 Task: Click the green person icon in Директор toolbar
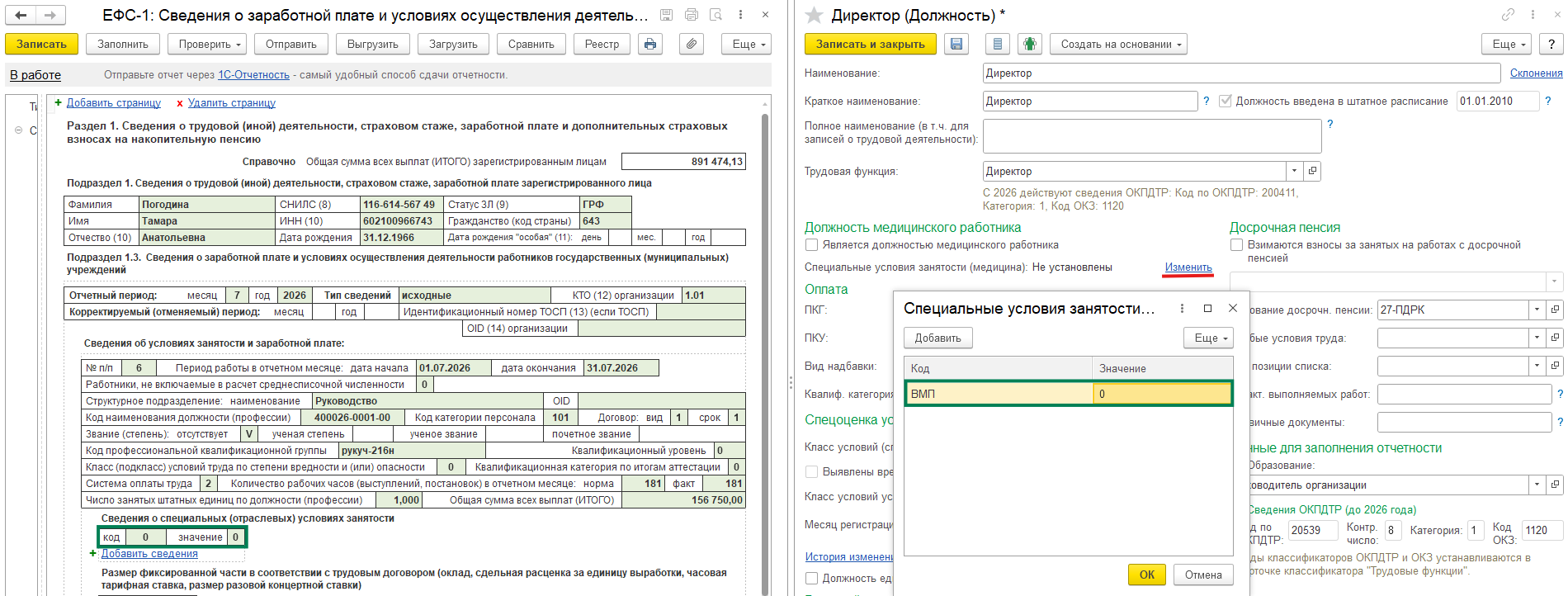(1029, 44)
